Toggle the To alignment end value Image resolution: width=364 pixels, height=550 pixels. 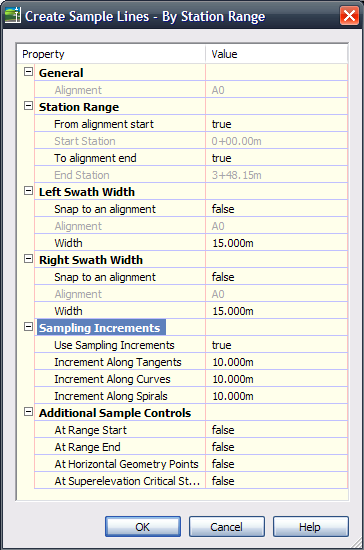pos(276,158)
